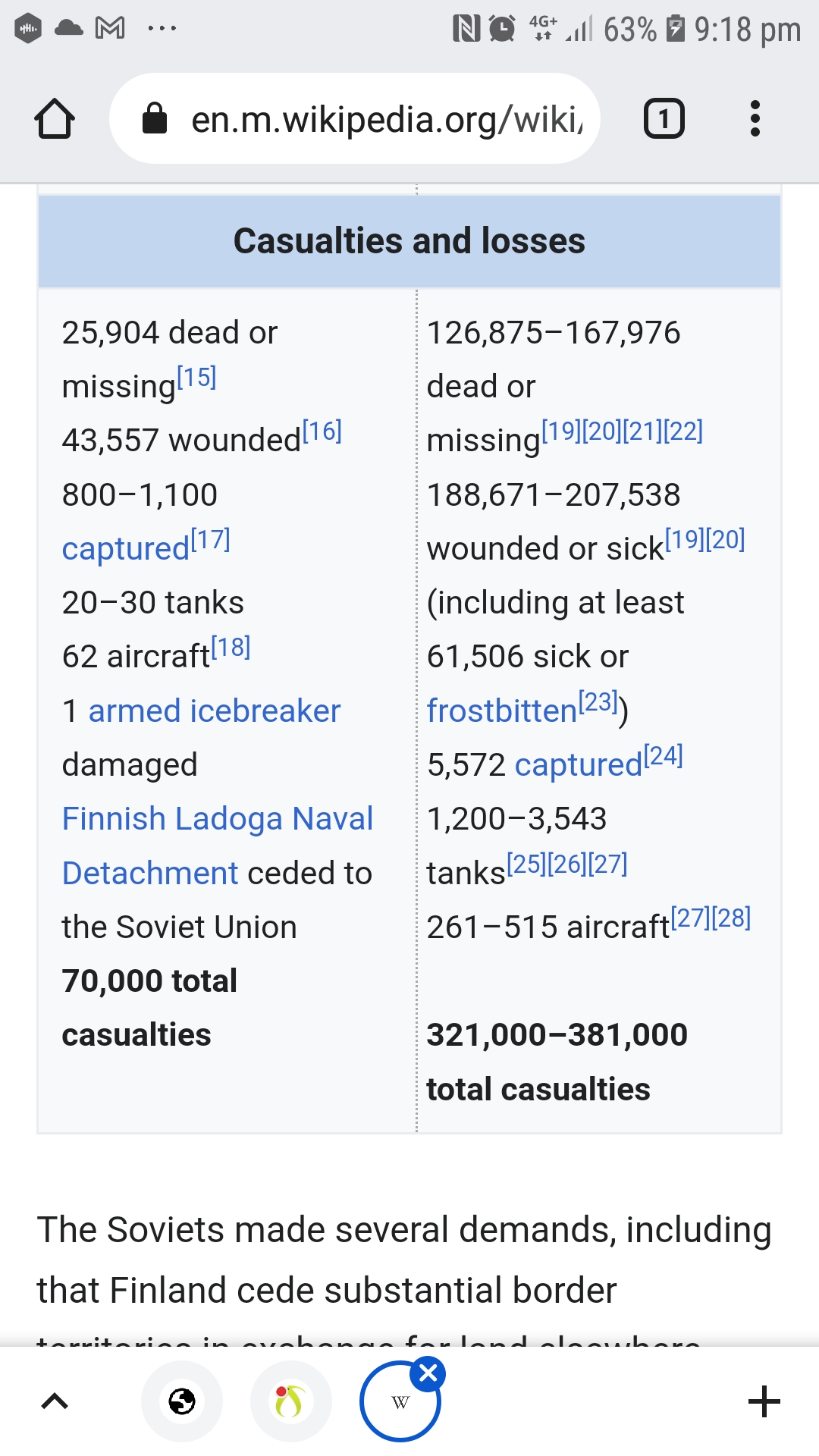Open footnote [24] after 5,572 captured
This screenshot has width=819, height=1456.
tap(664, 756)
